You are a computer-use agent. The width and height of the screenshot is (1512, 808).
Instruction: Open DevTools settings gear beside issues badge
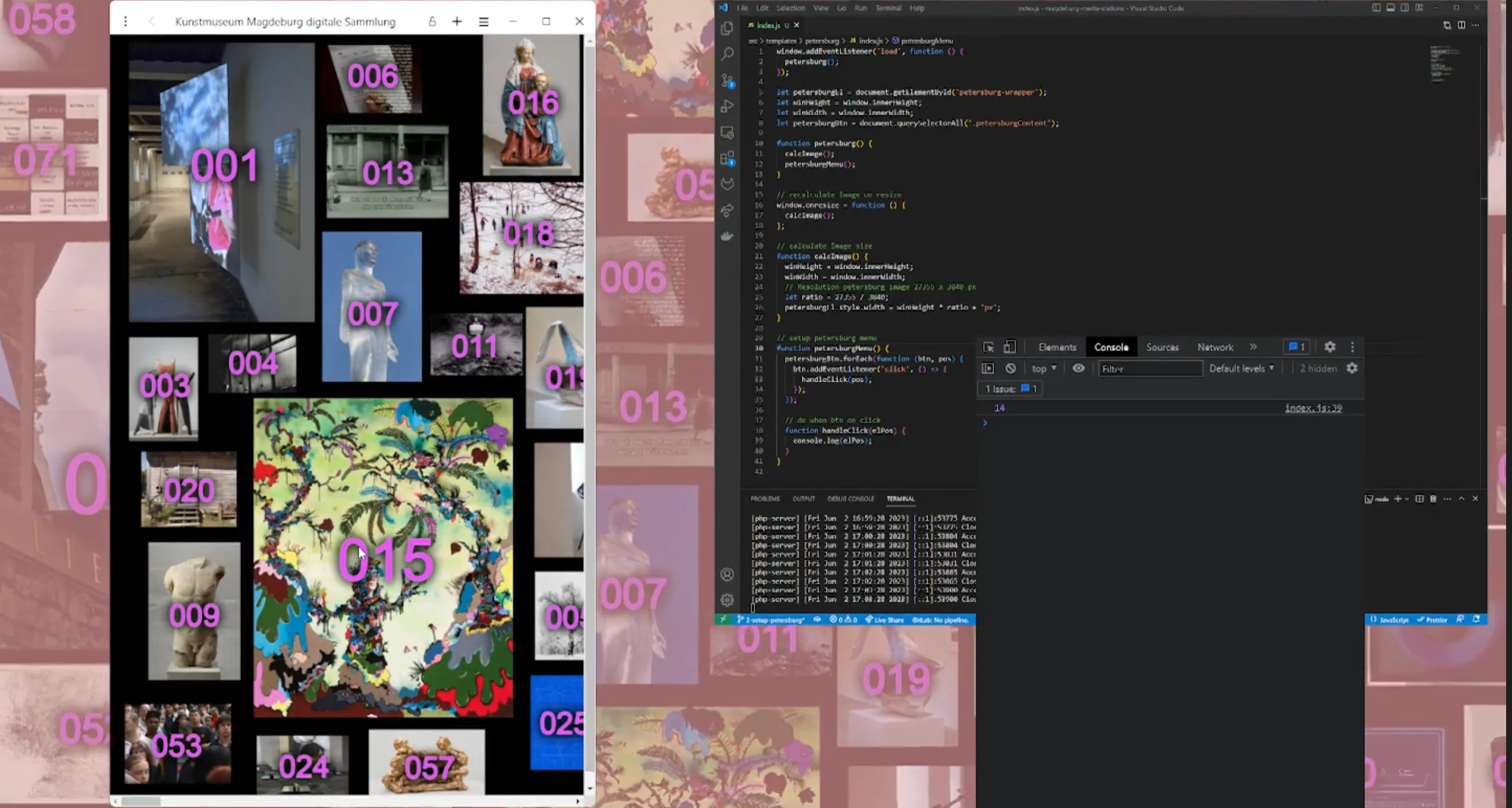click(1330, 347)
